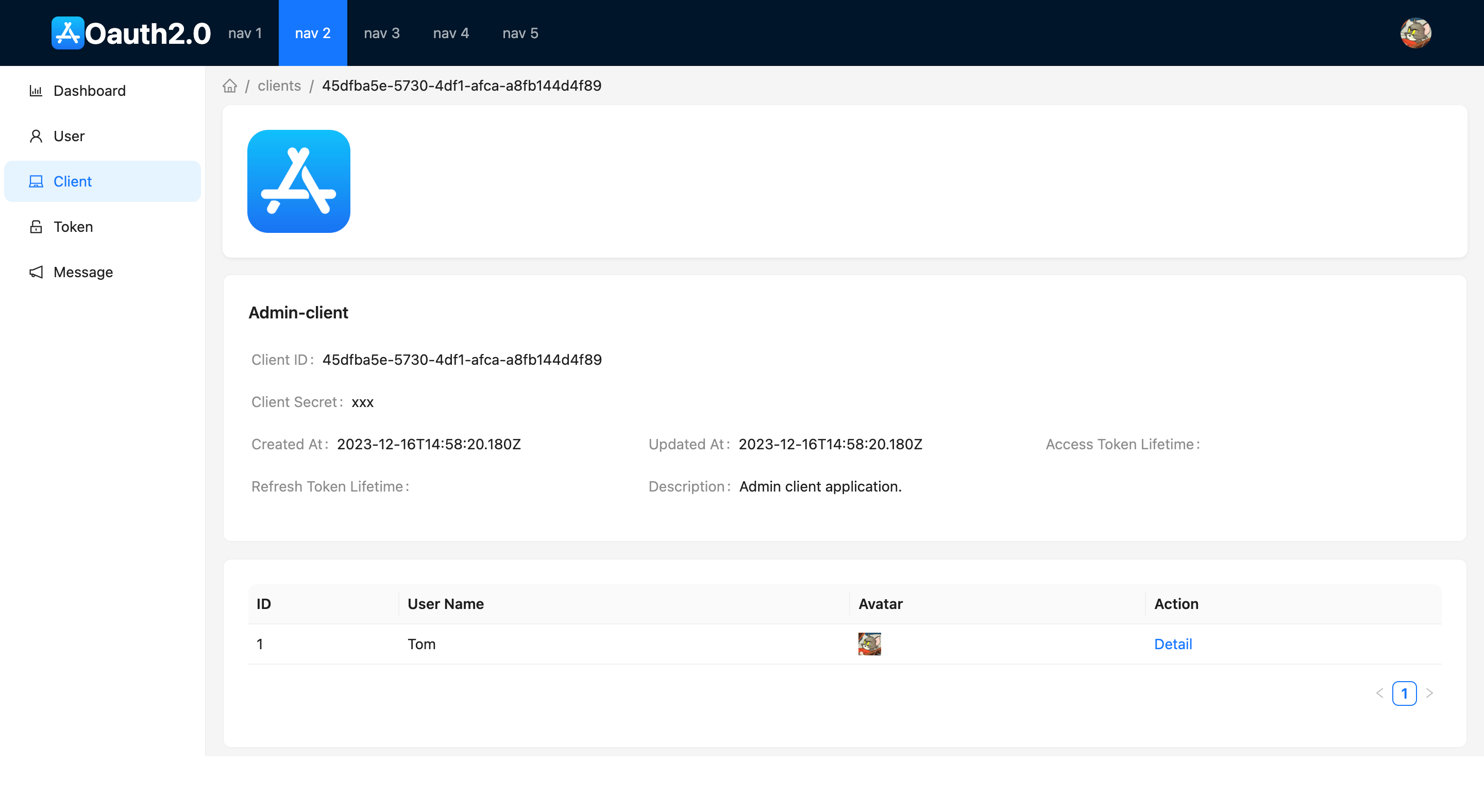Viewport: 1484px width, 812px height.
Task: Click the Message megaphone icon in sidebar
Action: (36, 272)
